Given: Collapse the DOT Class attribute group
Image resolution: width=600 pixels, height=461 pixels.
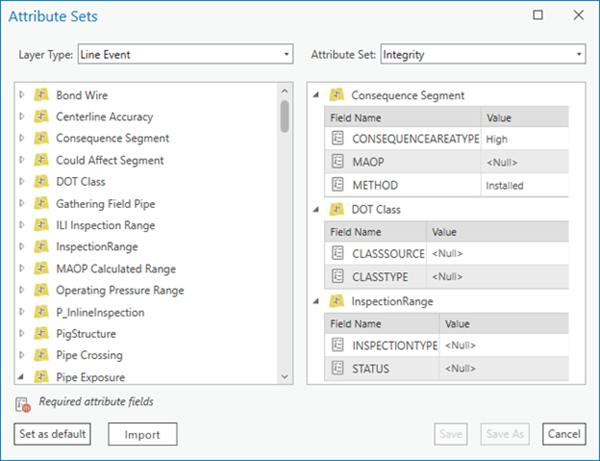Looking at the screenshot, I should click(317, 209).
